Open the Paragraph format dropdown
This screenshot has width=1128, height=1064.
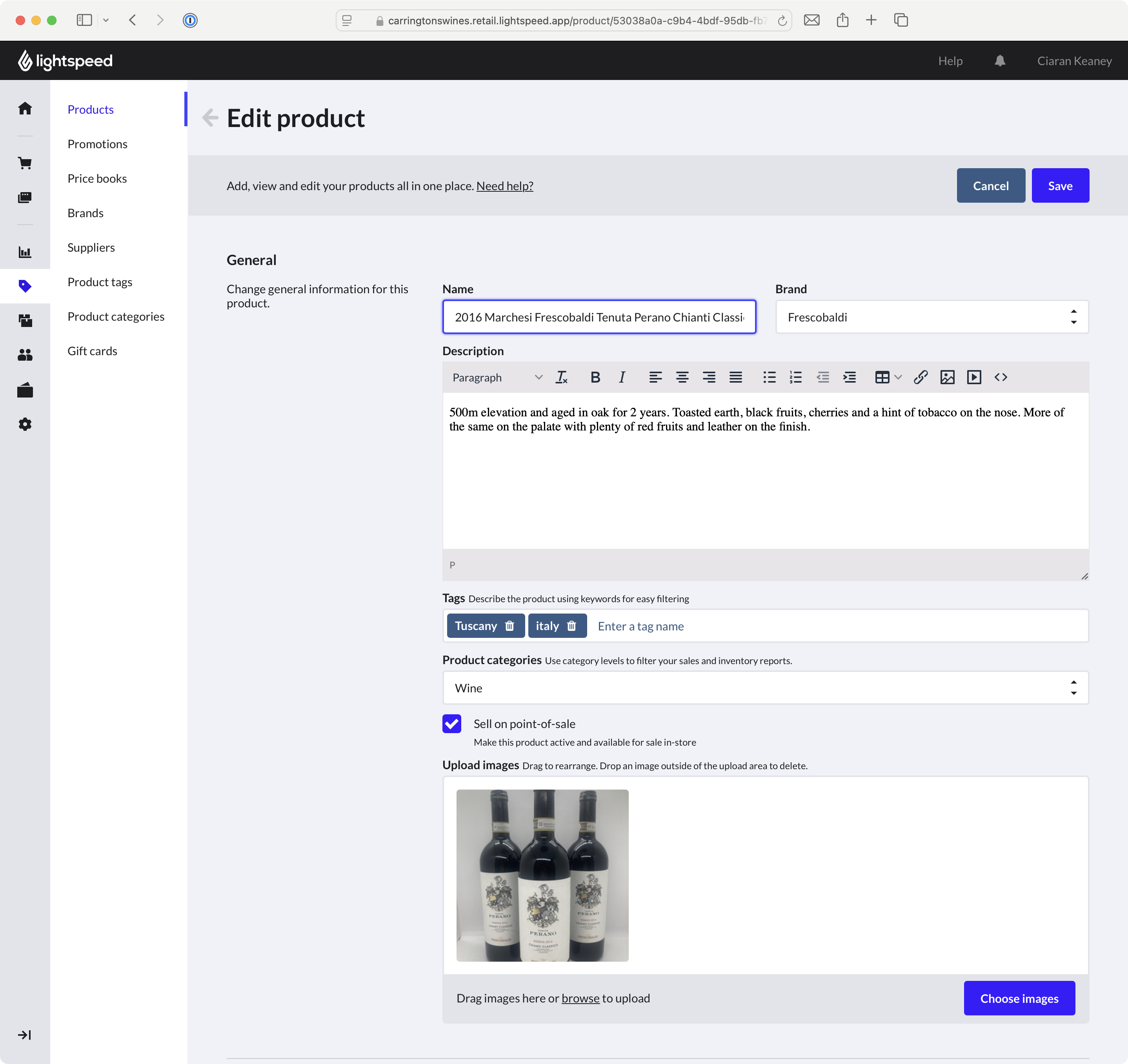click(497, 377)
